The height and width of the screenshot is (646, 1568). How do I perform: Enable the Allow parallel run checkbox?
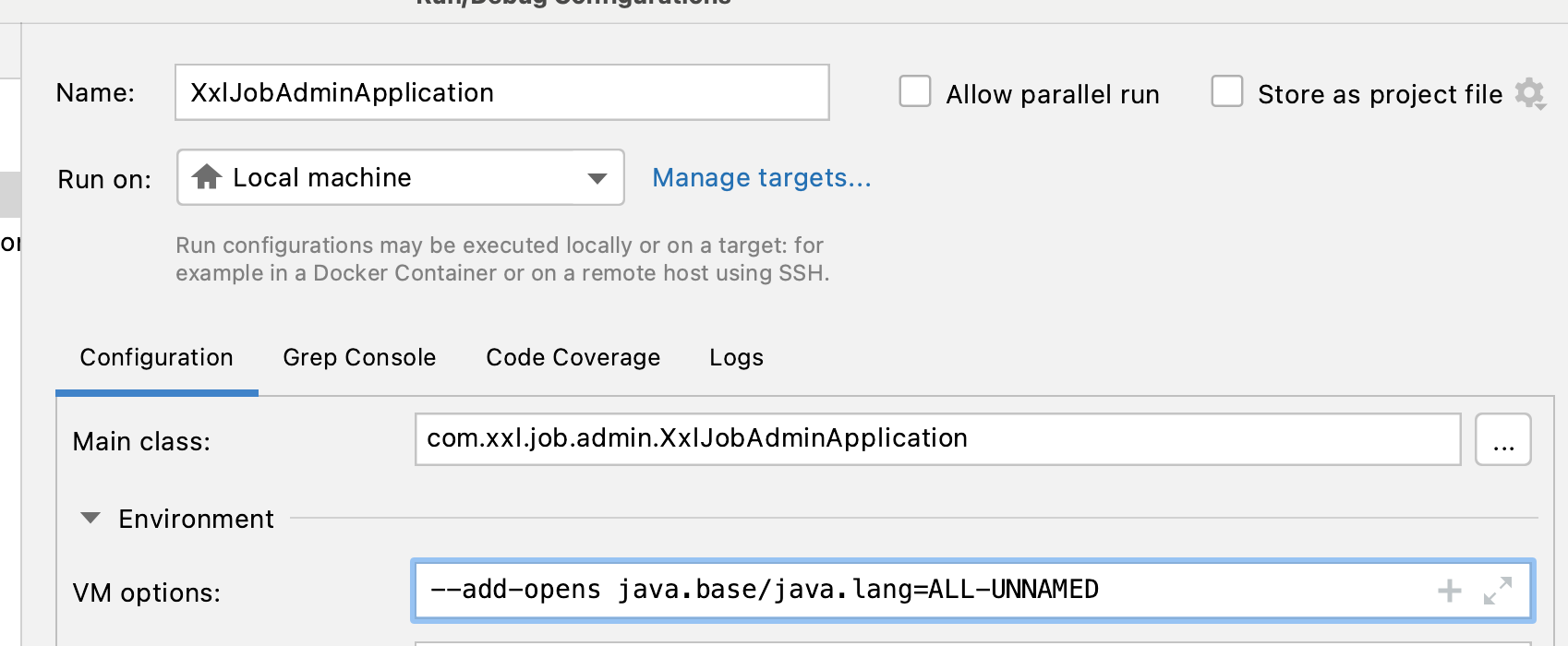coord(915,92)
